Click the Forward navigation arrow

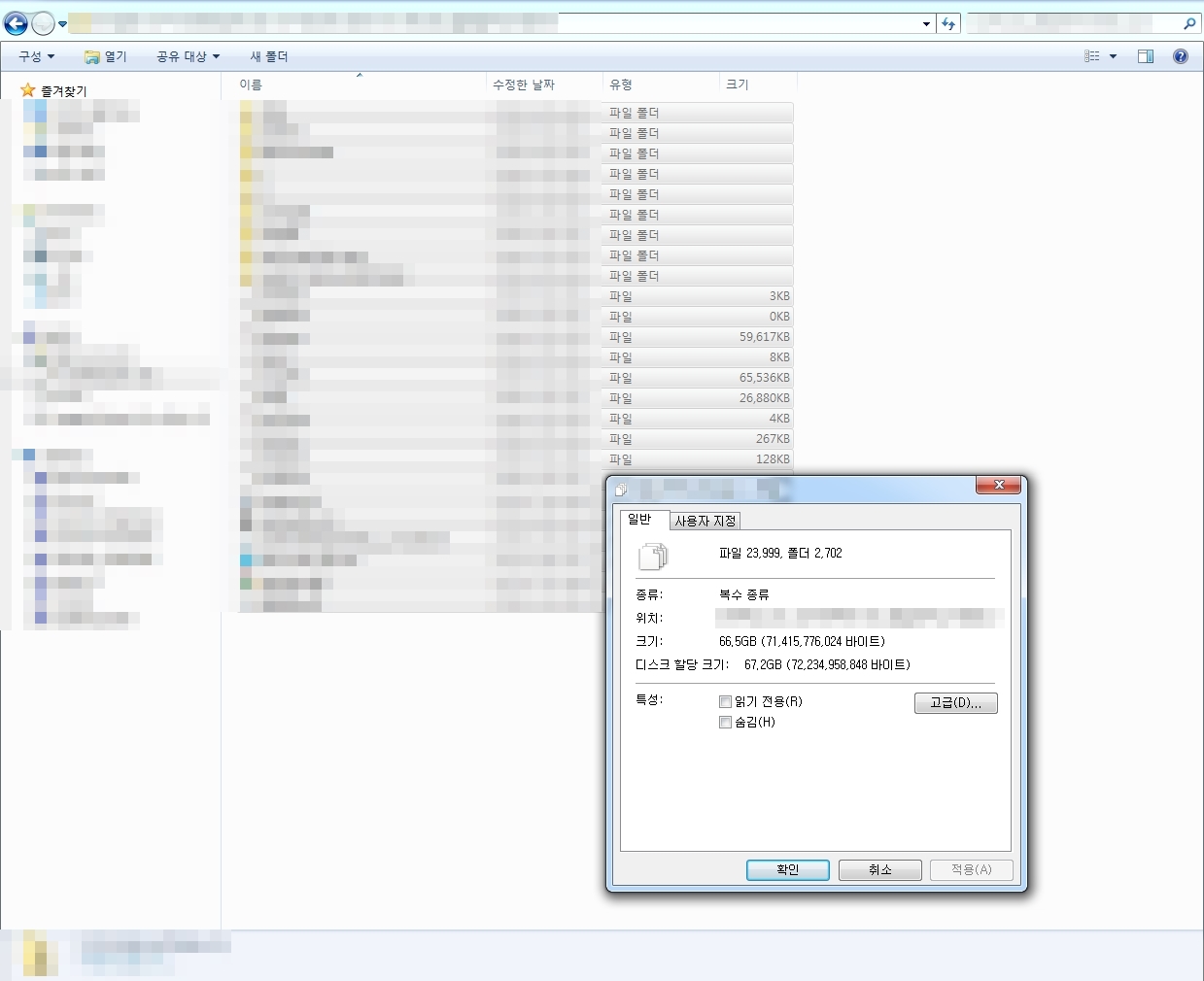click(x=43, y=23)
